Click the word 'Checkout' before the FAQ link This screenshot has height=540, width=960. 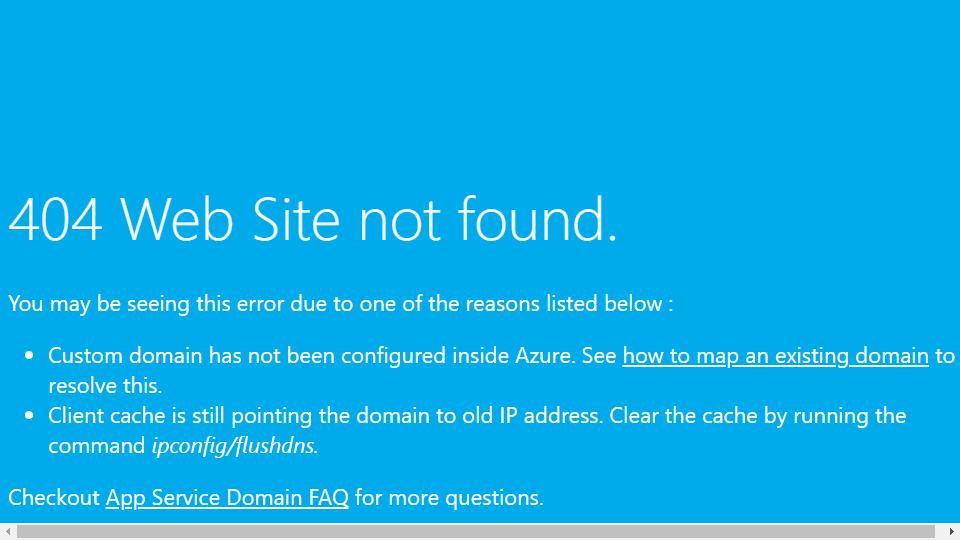point(54,498)
